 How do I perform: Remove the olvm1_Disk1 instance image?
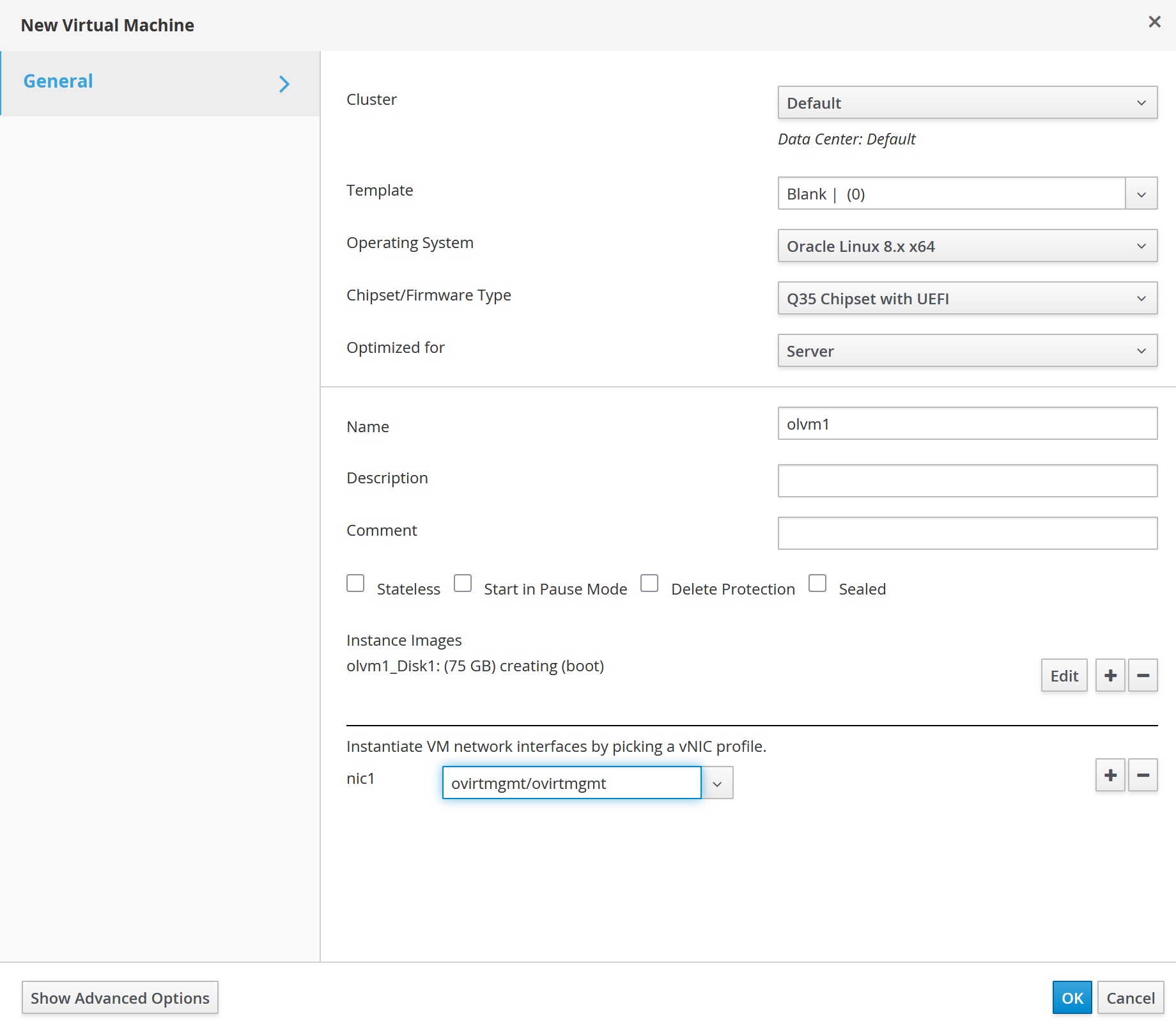pyautogui.click(x=1143, y=675)
